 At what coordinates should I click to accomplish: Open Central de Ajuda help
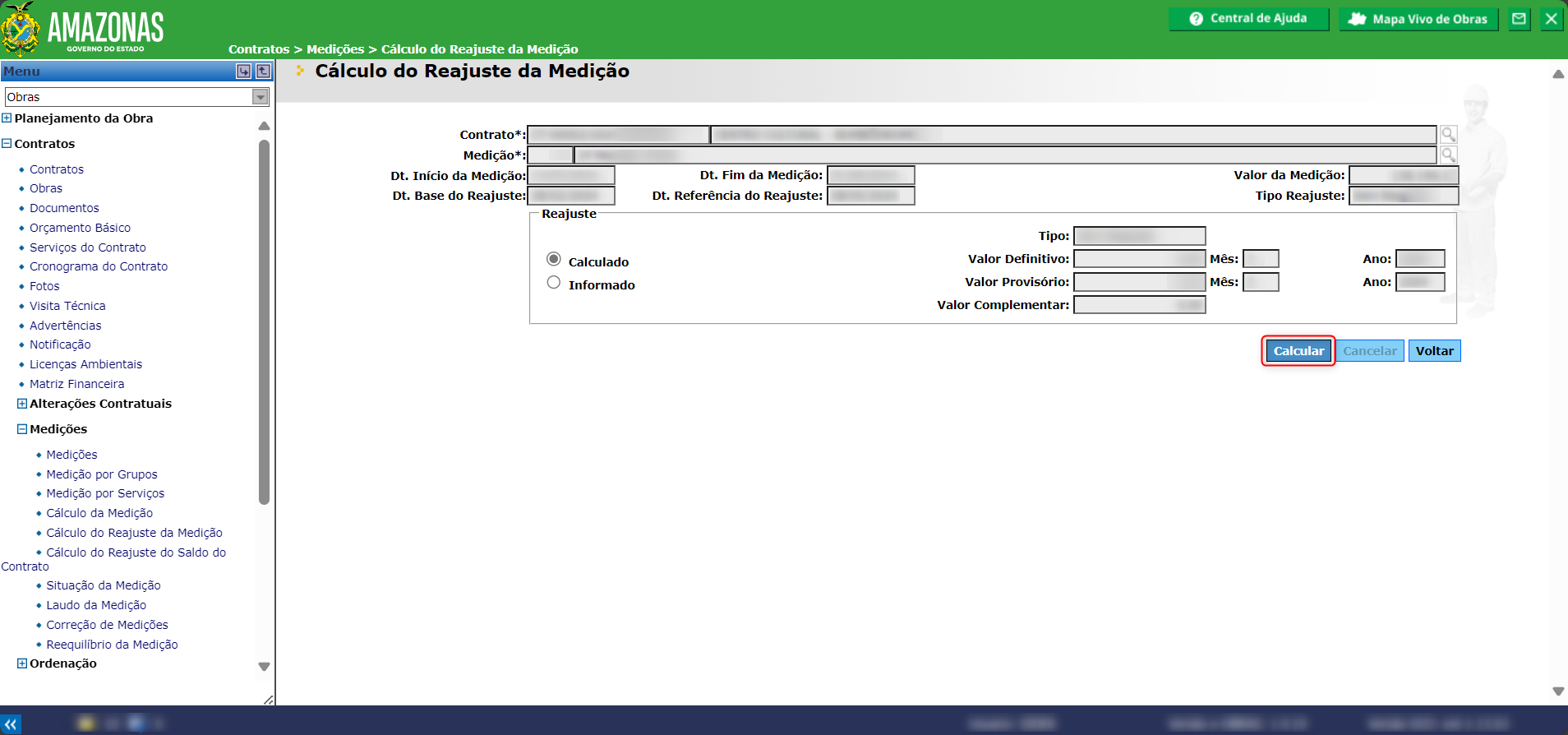pos(1248,19)
